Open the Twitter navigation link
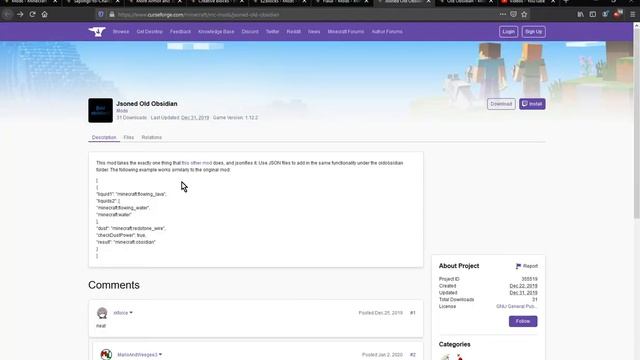The height and width of the screenshot is (360, 640). coord(272,31)
